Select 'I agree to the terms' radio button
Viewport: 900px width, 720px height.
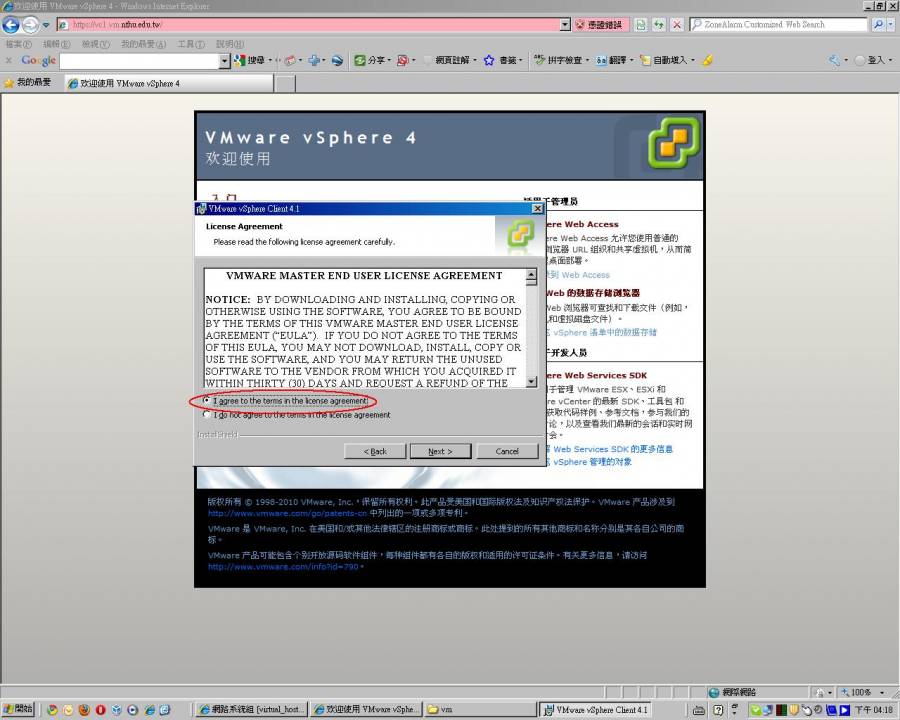(207, 401)
